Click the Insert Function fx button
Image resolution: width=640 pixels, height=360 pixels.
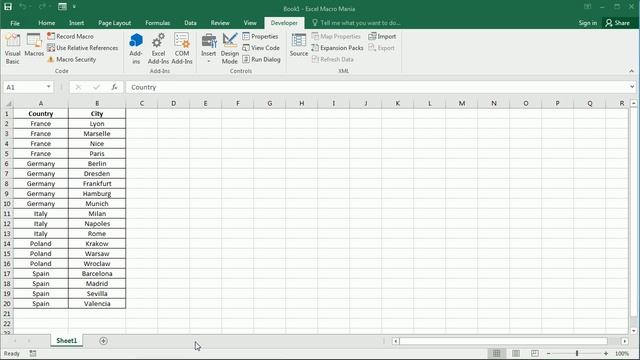pos(114,87)
